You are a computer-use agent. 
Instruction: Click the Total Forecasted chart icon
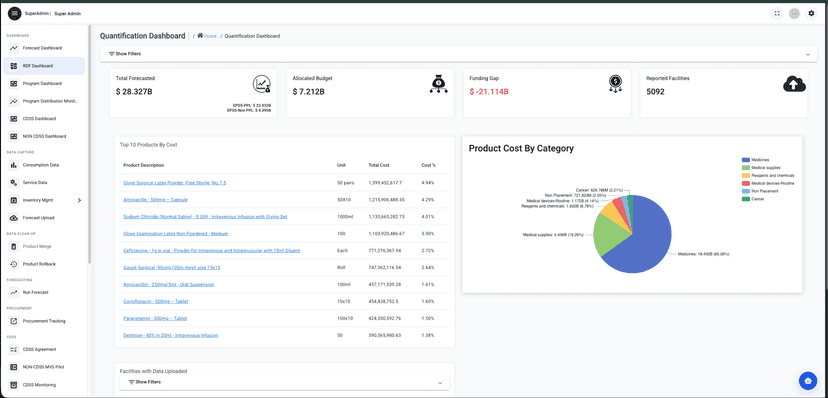[x=262, y=83]
